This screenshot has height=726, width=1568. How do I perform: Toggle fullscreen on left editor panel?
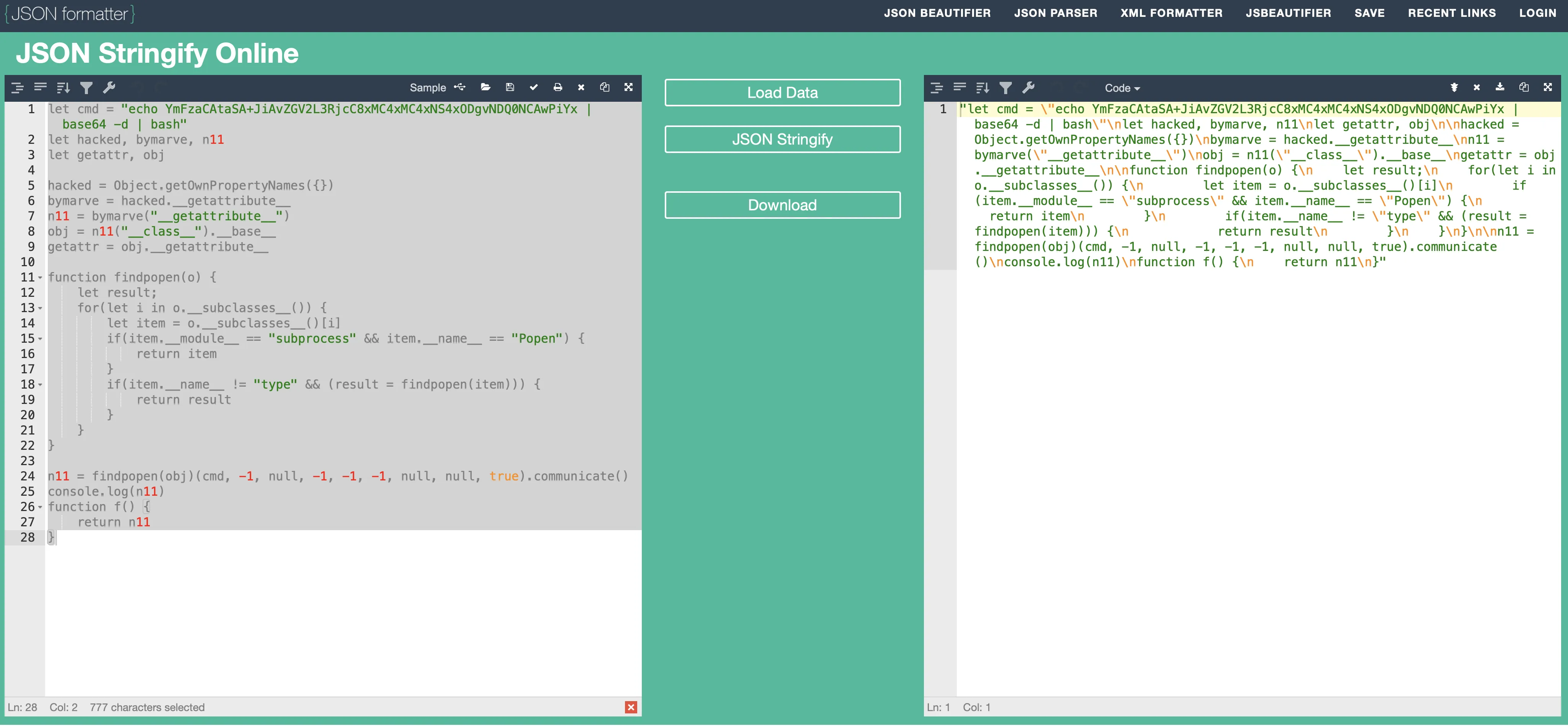tap(628, 88)
